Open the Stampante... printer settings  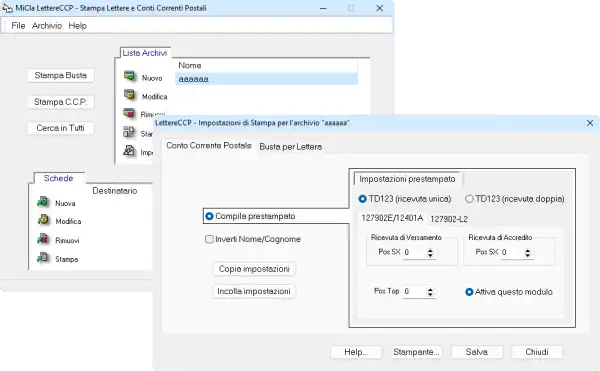pyautogui.click(x=416, y=352)
